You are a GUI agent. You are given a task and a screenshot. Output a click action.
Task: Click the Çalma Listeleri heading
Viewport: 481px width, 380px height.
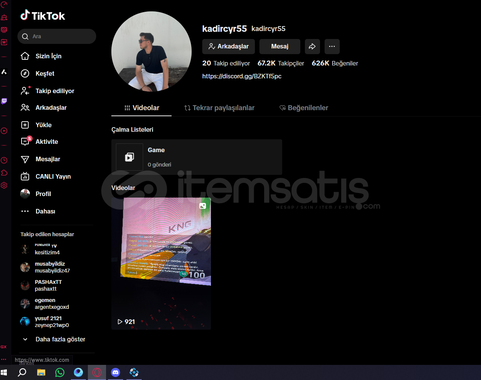[x=132, y=130]
